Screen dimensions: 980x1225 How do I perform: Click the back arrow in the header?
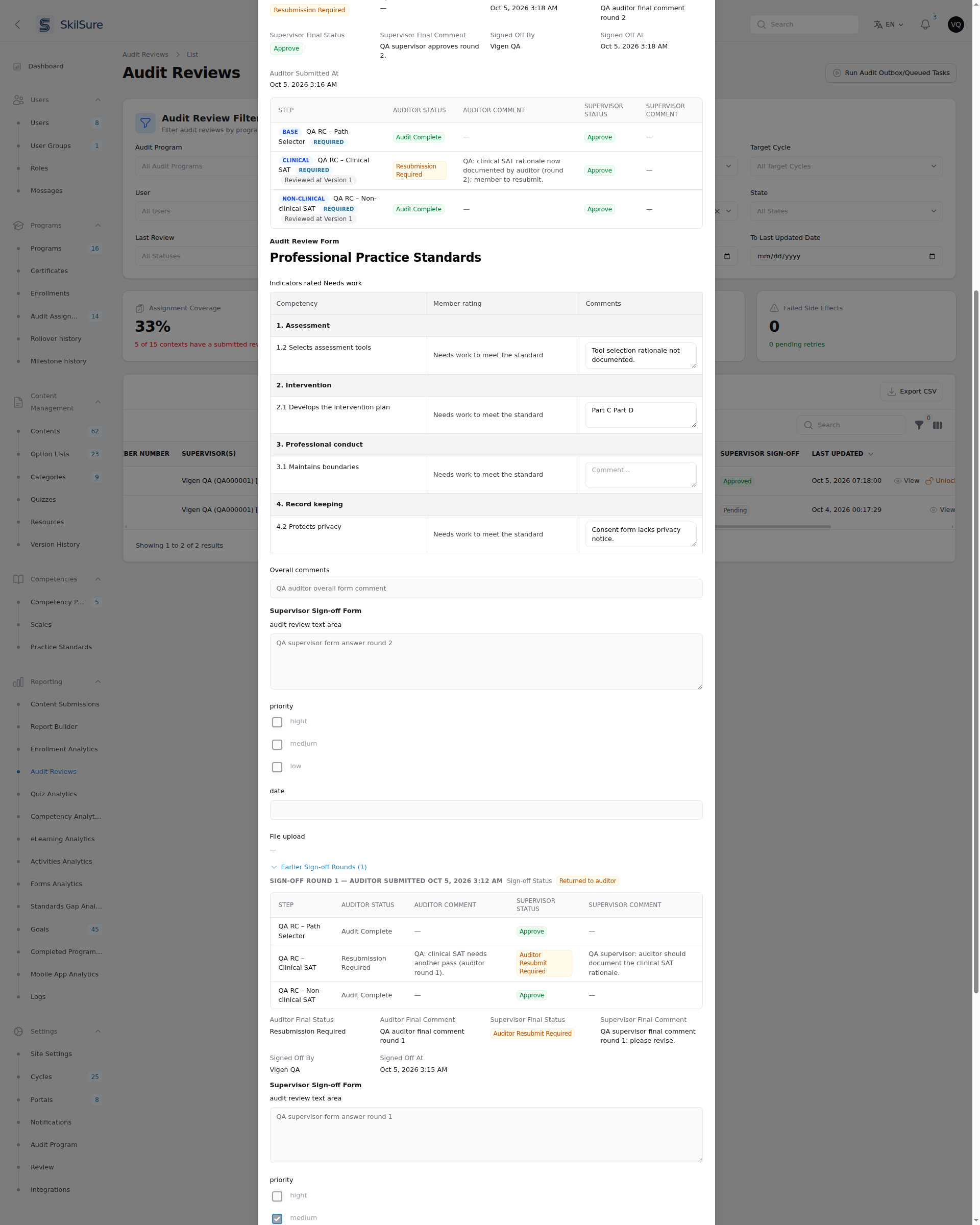[x=18, y=24]
